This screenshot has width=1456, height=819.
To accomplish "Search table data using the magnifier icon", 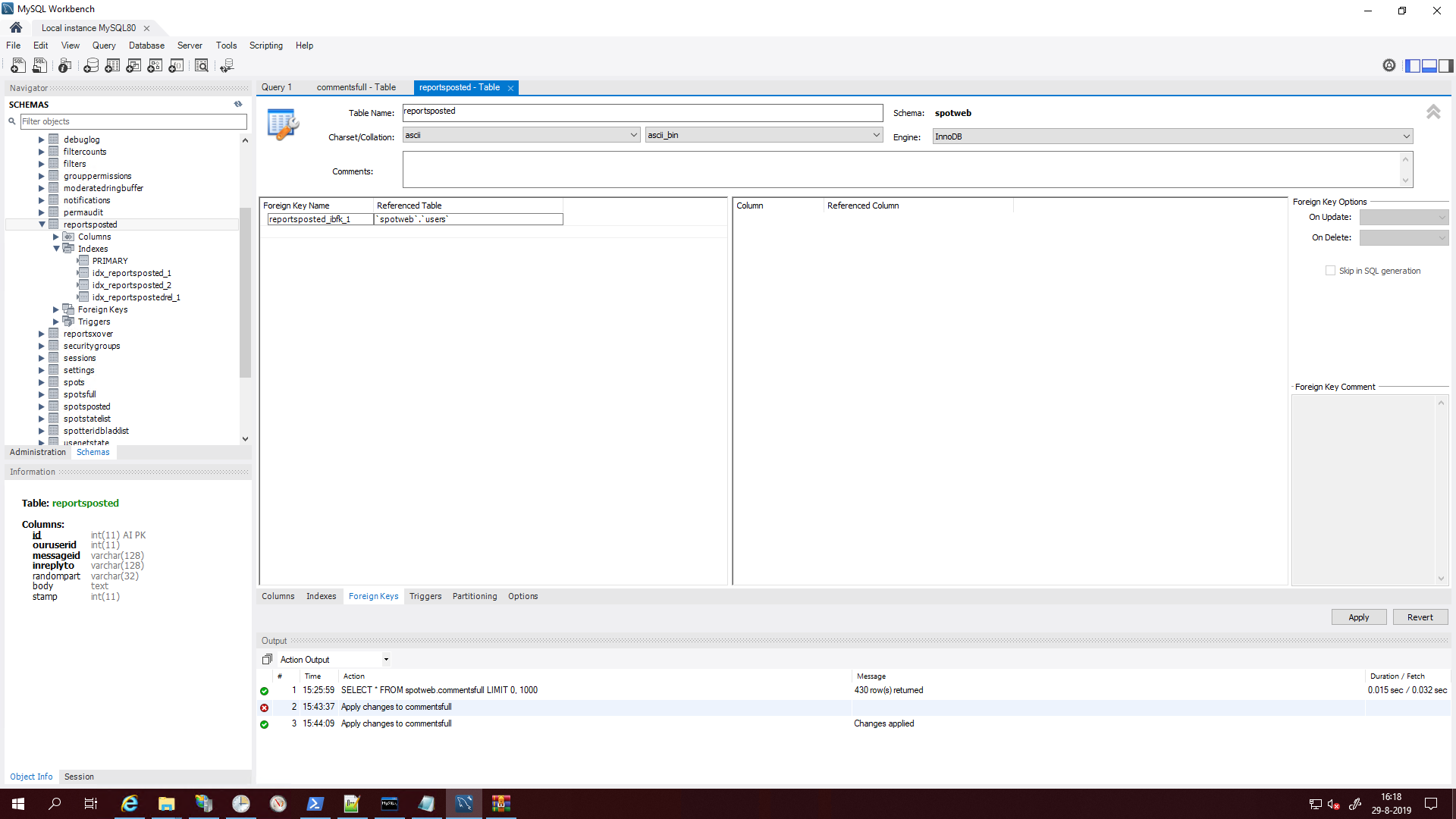I will coord(201,65).
